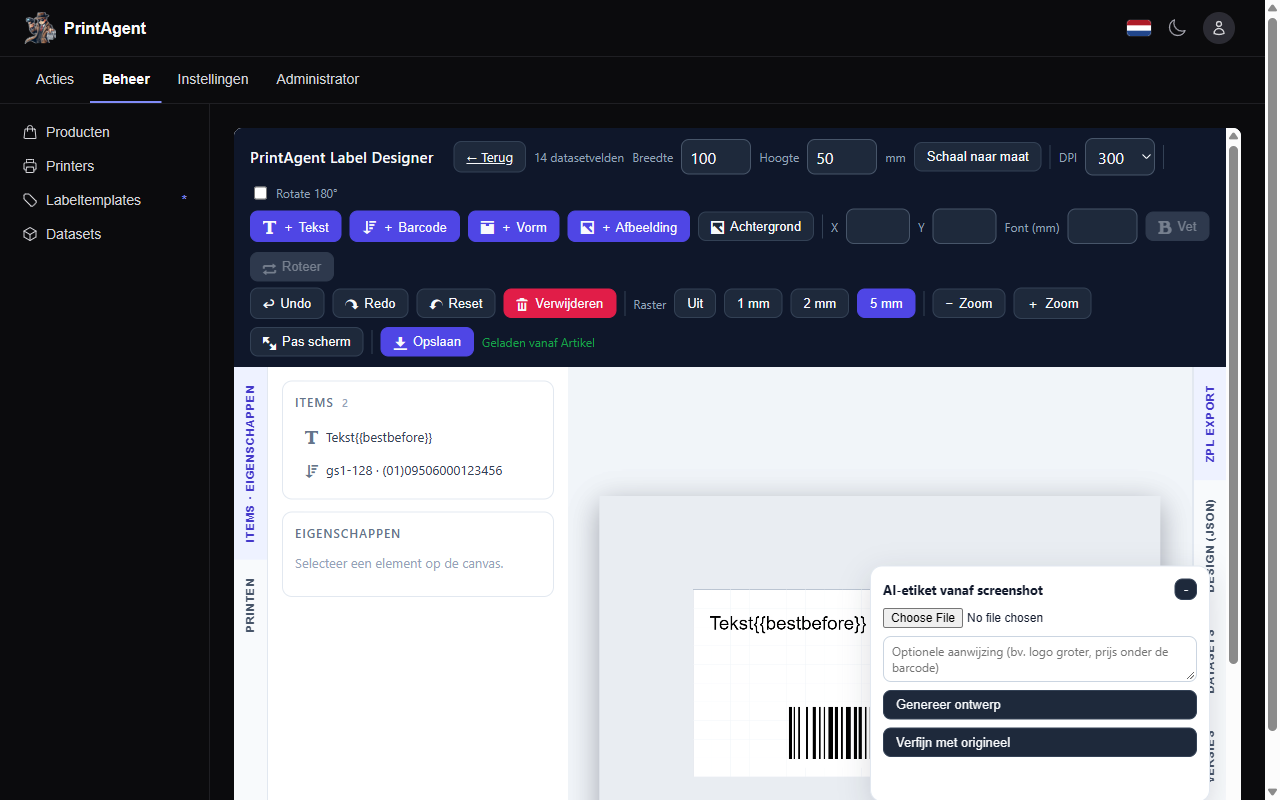Open Datasets in the sidebar

pyautogui.click(x=73, y=234)
